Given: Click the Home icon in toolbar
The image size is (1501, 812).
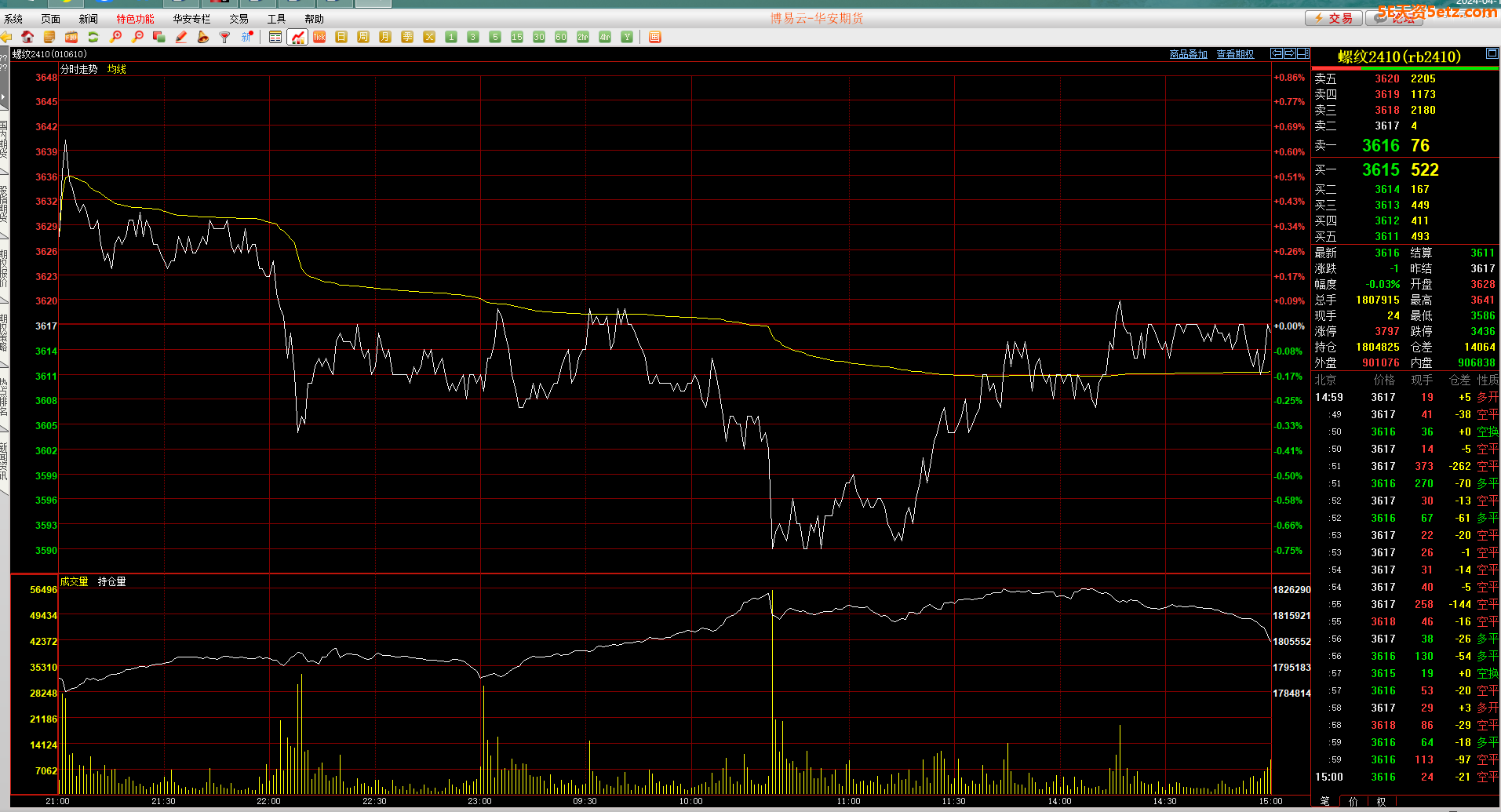Looking at the screenshot, I should point(27,37).
